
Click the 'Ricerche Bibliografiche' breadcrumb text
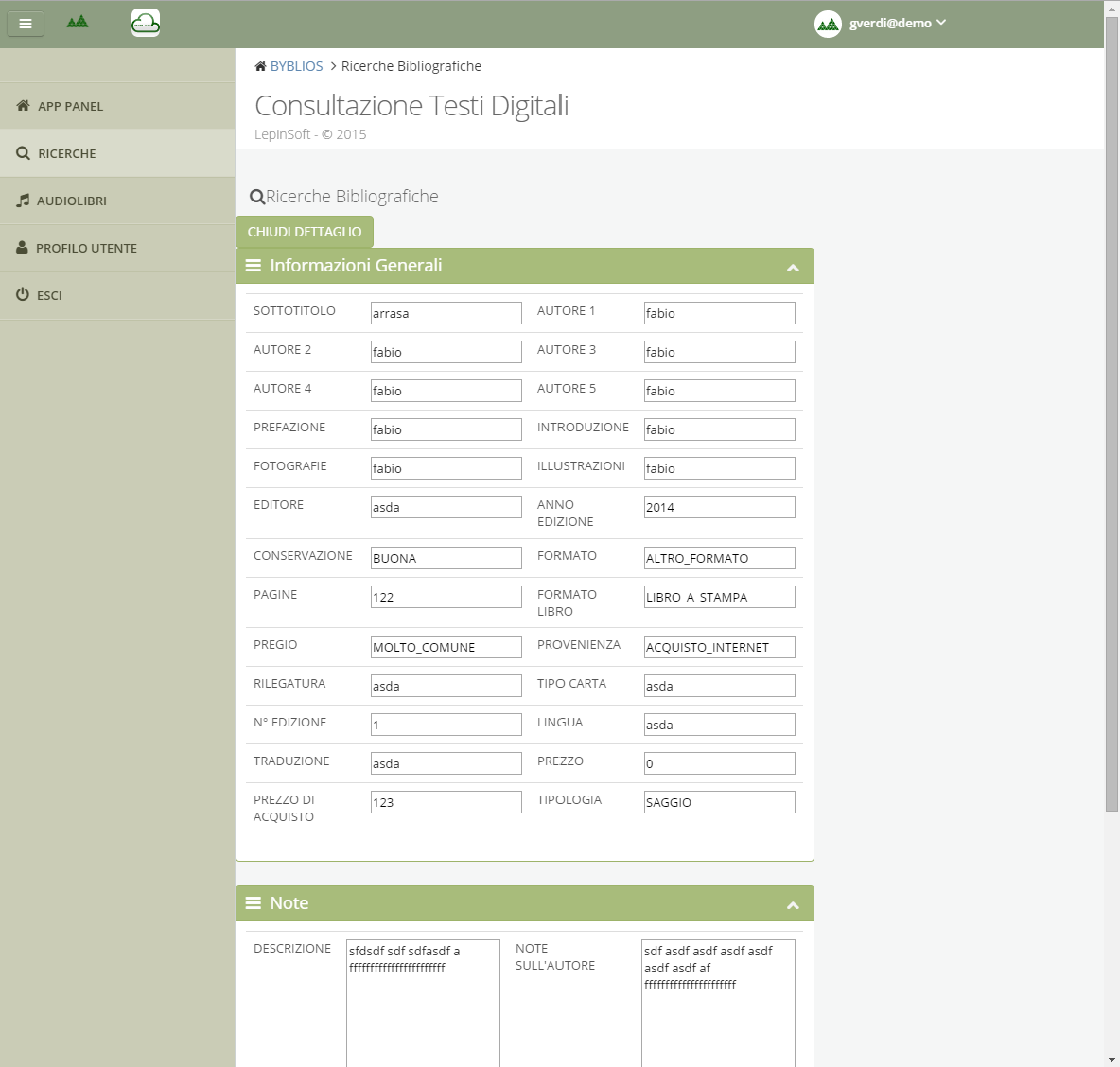tap(411, 66)
